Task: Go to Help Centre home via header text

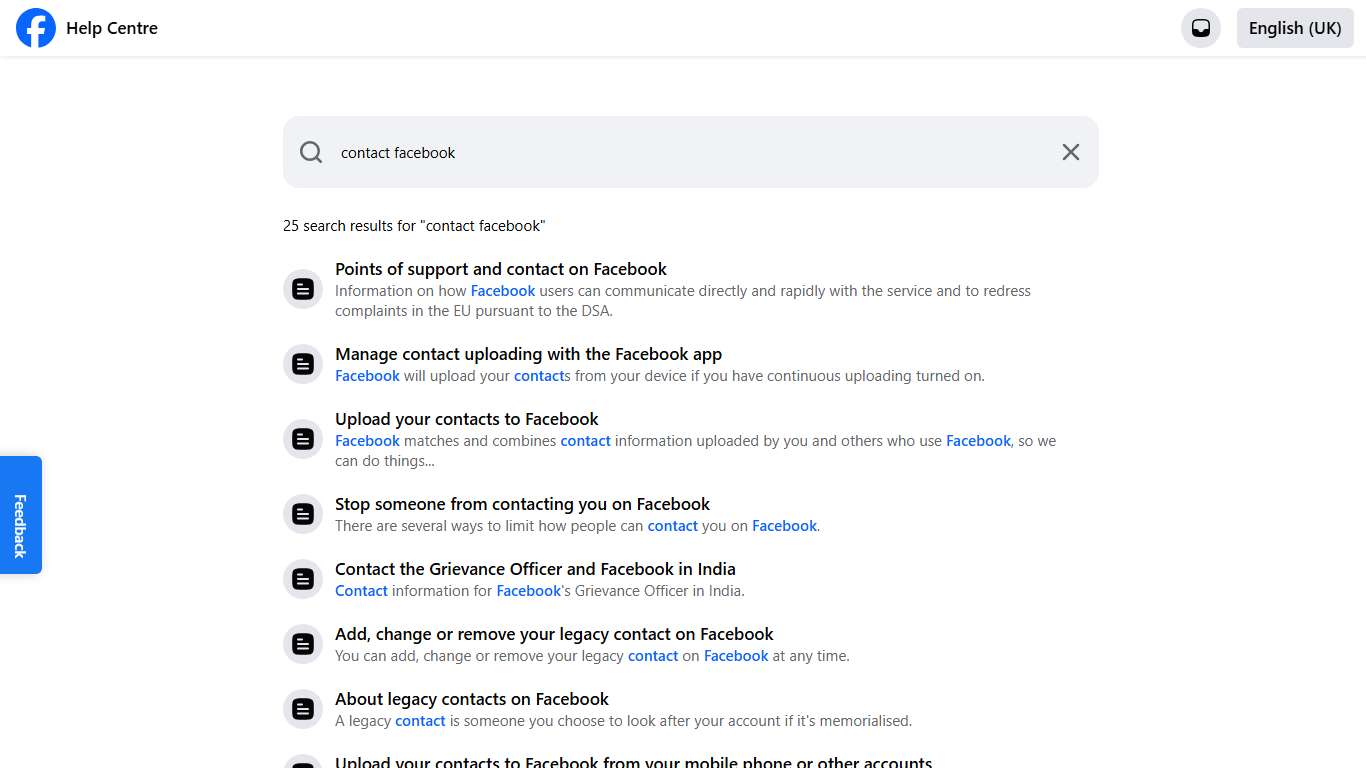Action: coord(112,28)
